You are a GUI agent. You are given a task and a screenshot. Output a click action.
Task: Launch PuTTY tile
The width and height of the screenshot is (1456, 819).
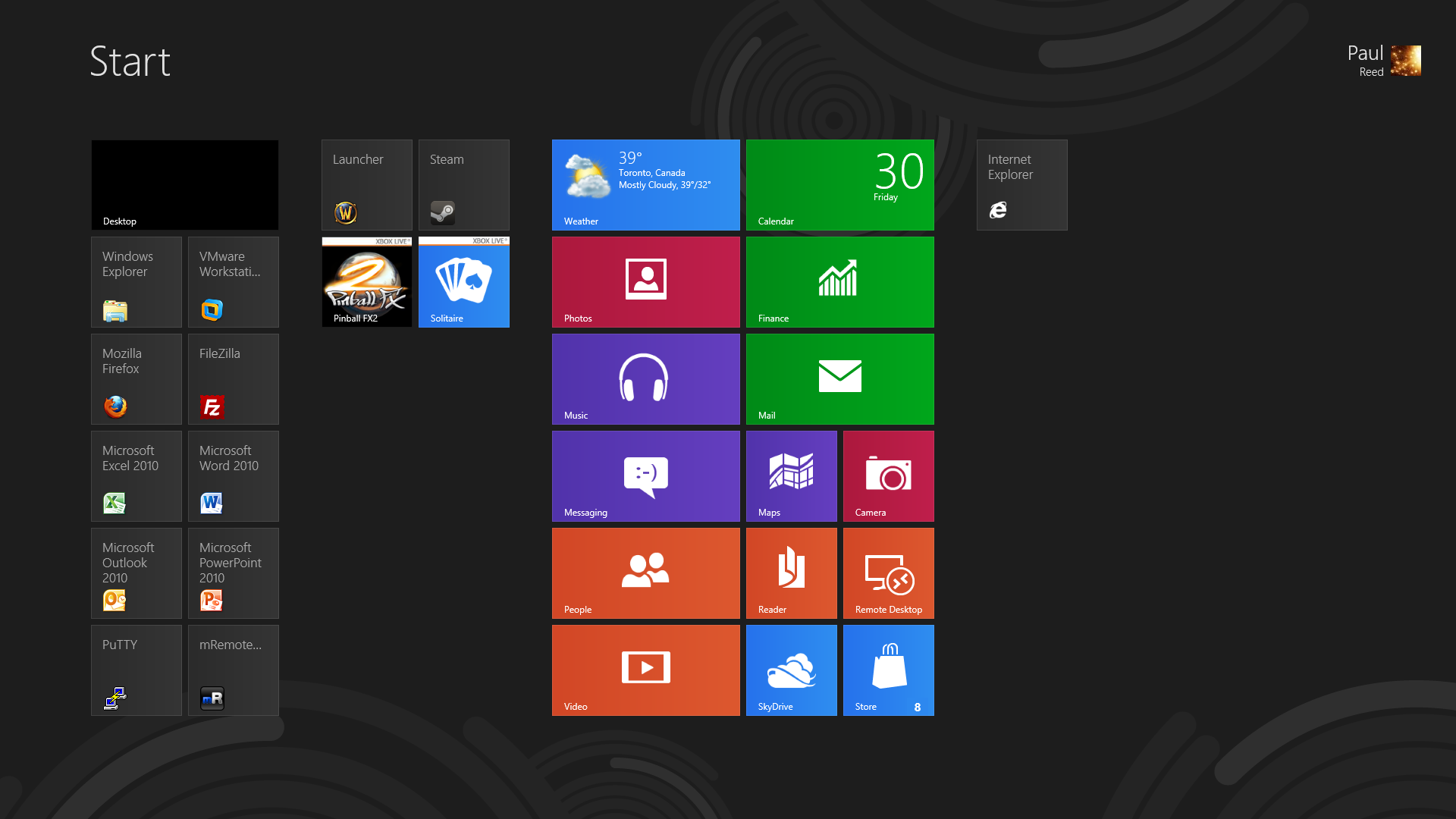[136, 670]
